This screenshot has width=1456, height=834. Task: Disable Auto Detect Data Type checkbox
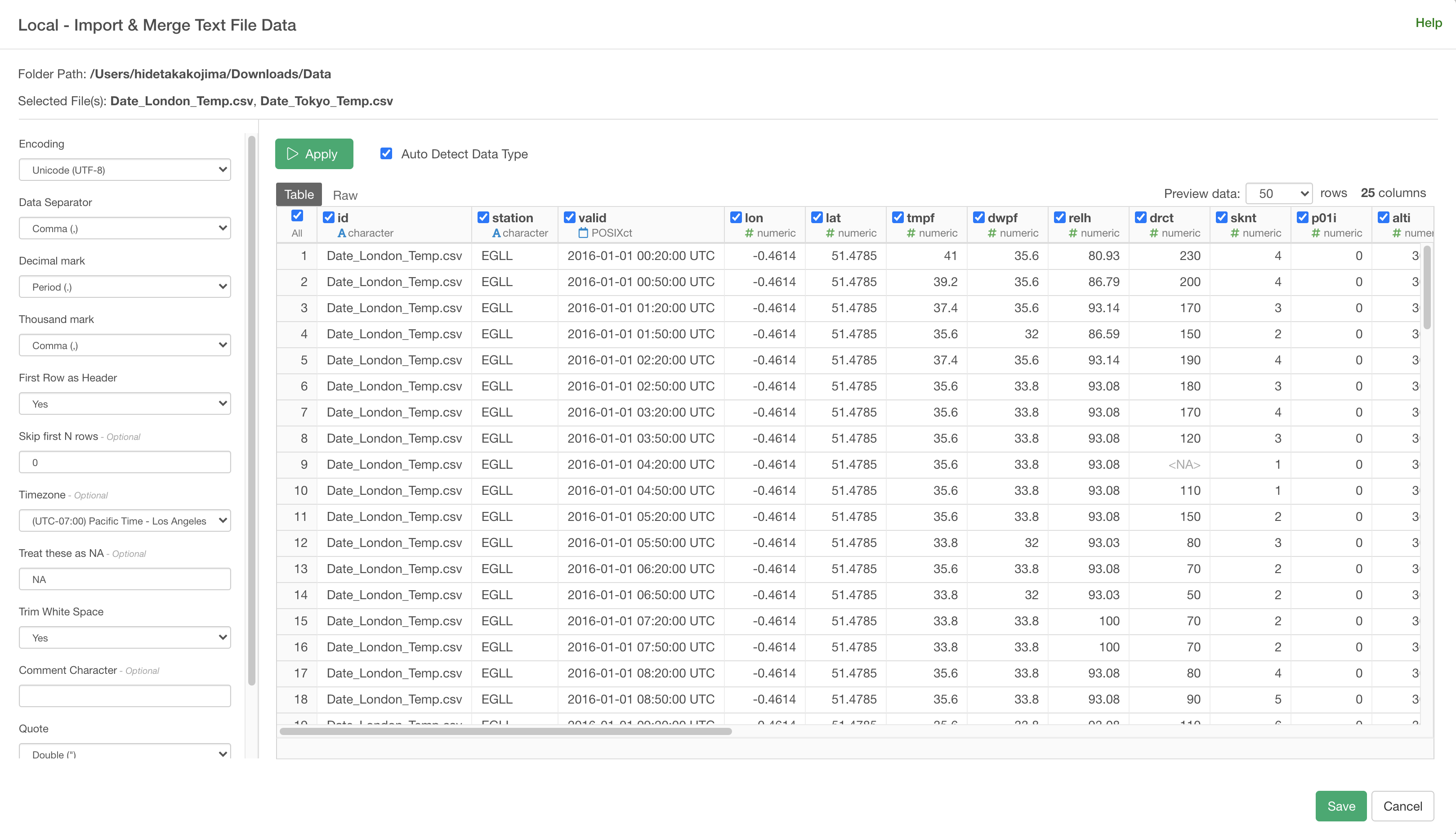[386, 153]
